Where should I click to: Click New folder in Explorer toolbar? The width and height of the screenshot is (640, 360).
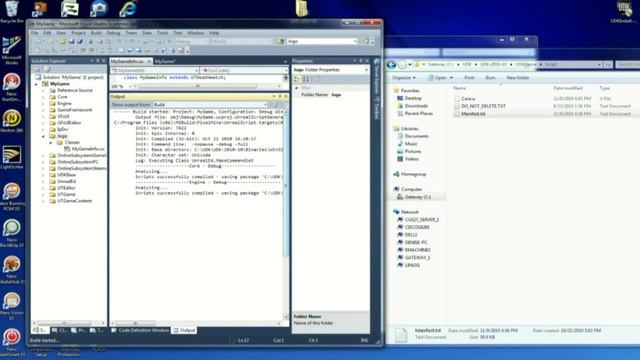tap(518, 78)
